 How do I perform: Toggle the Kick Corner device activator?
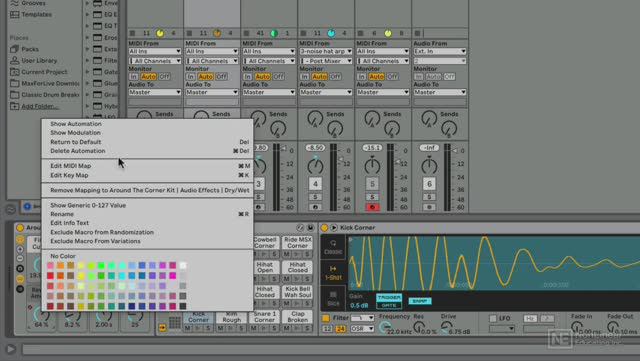coord(324,228)
